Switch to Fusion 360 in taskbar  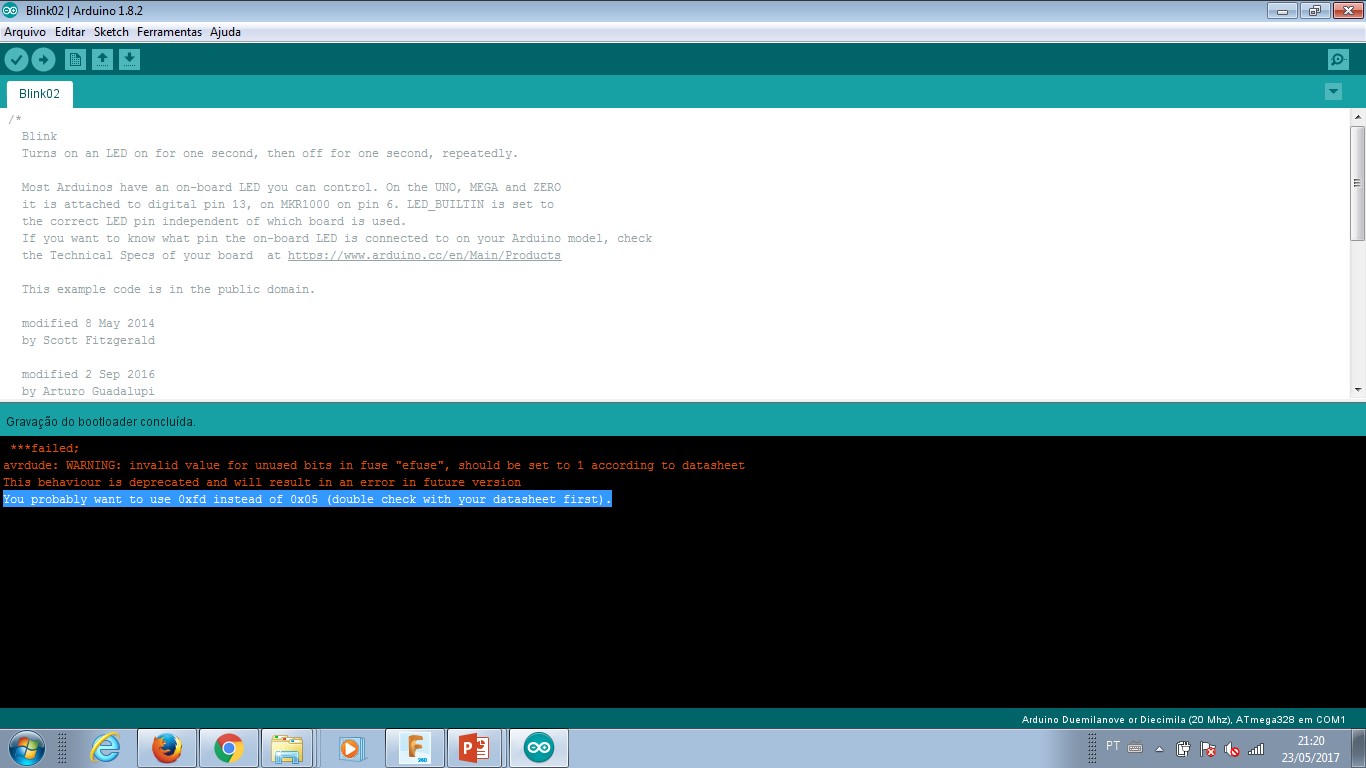click(414, 748)
